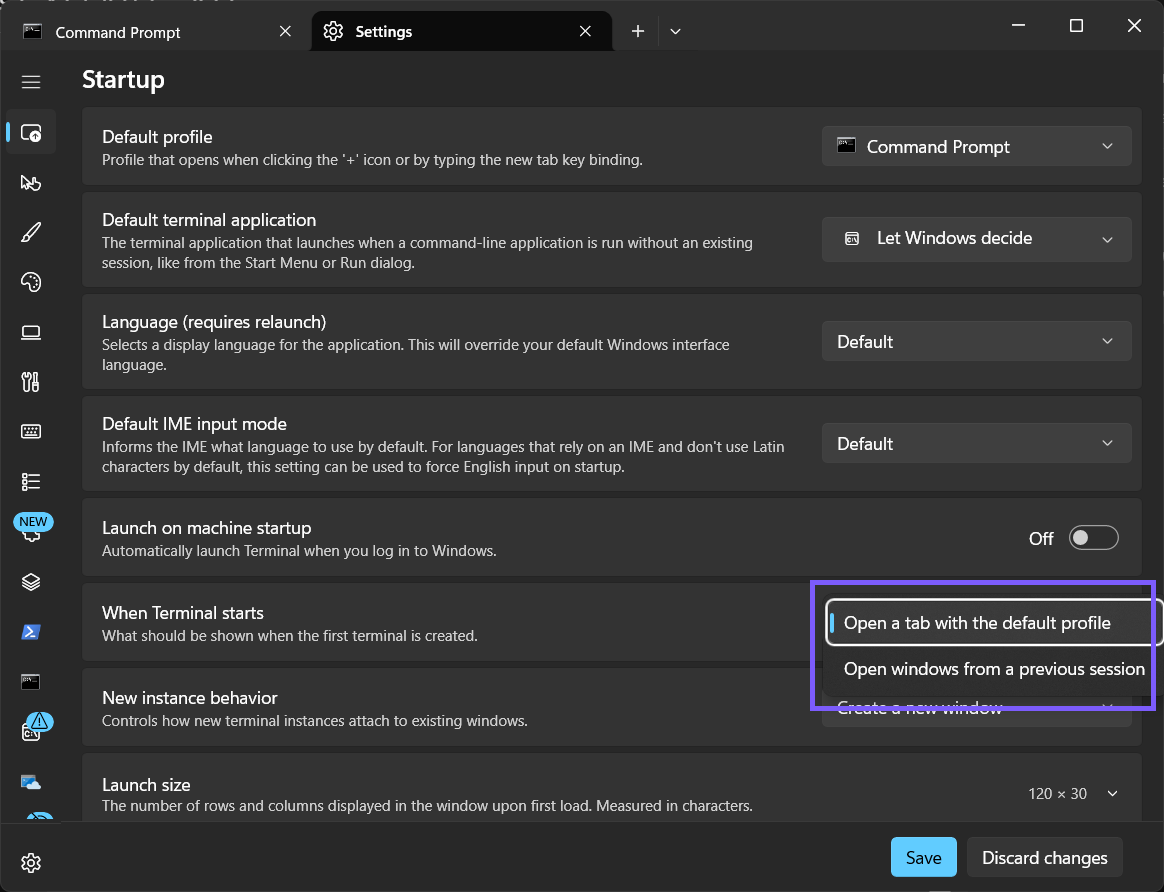Select the Startup settings page icon
Image resolution: width=1164 pixels, height=892 pixels.
30,133
